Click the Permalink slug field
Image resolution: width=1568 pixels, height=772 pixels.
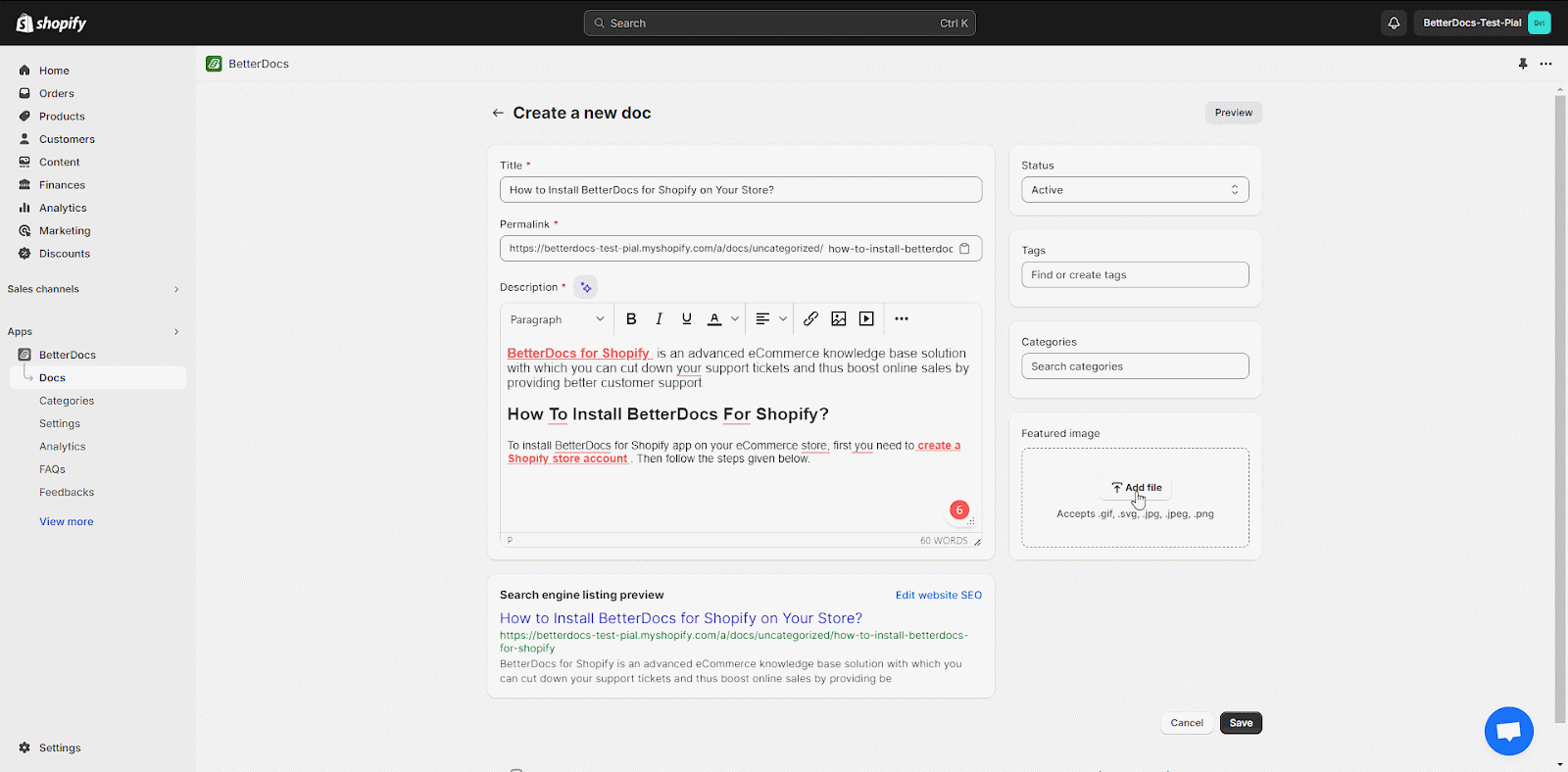[x=890, y=249]
